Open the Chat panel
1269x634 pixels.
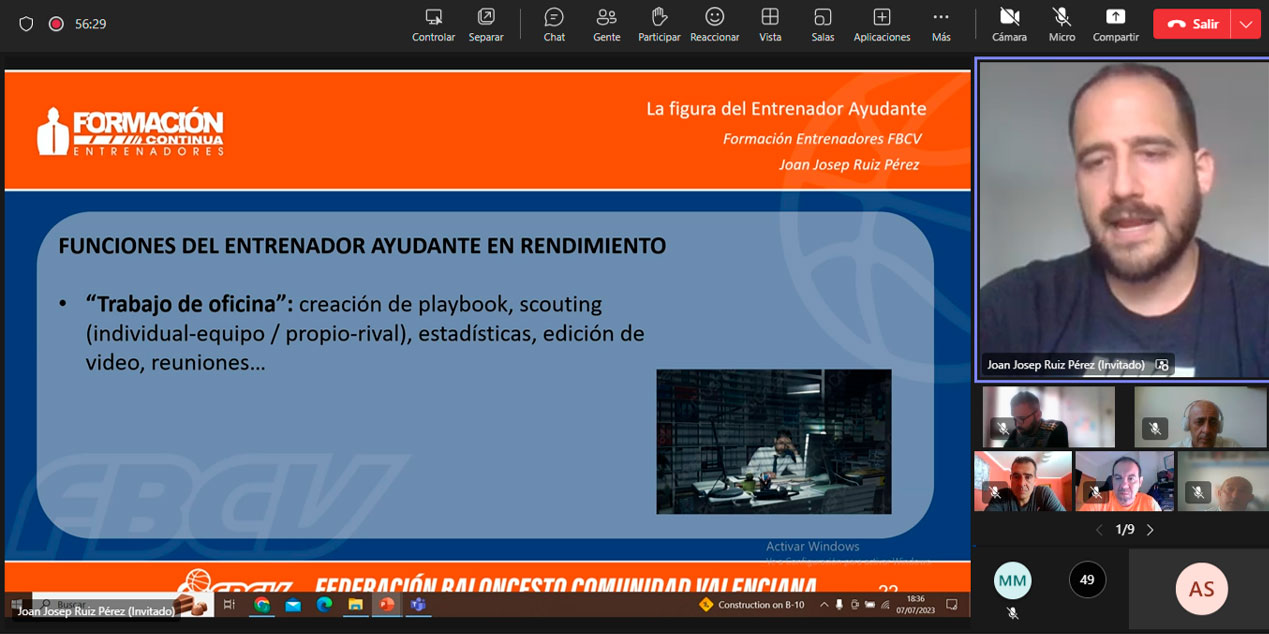pos(554,24)
